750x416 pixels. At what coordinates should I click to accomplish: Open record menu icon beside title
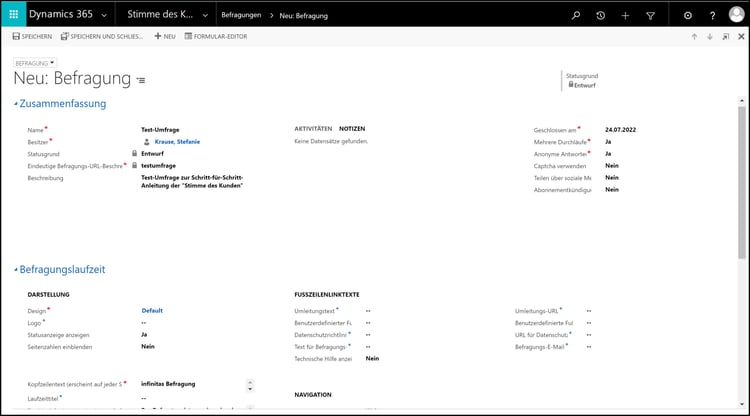pyautogui.click(x=141, y=80)
